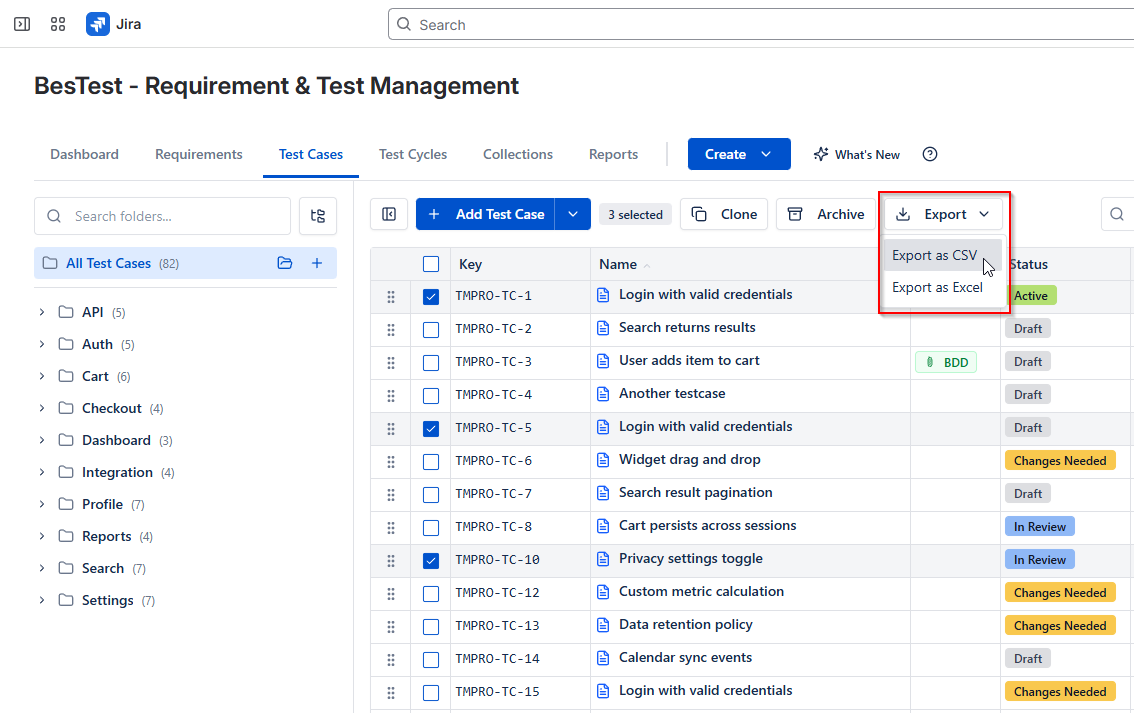
Task: Toggle the Jira sidebar panel icon
Action: [22, 25]
